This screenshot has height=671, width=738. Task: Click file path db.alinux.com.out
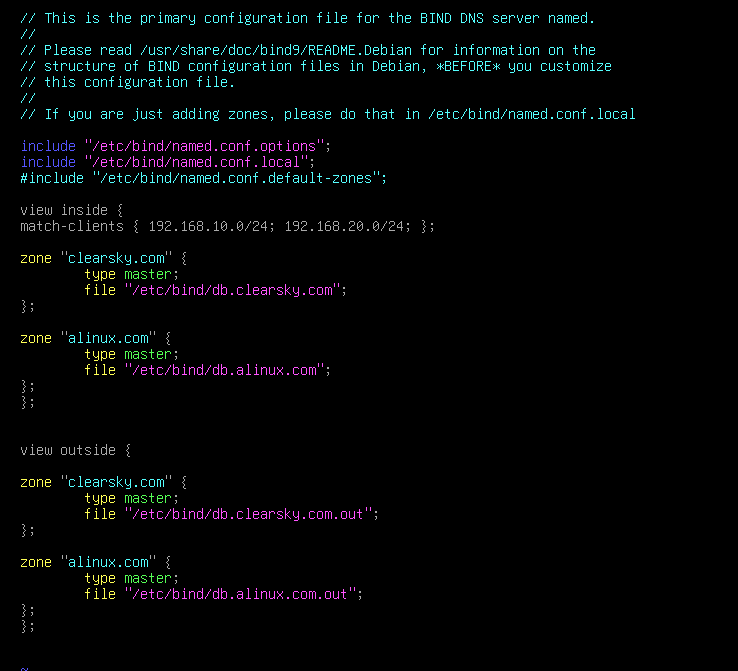240,594
